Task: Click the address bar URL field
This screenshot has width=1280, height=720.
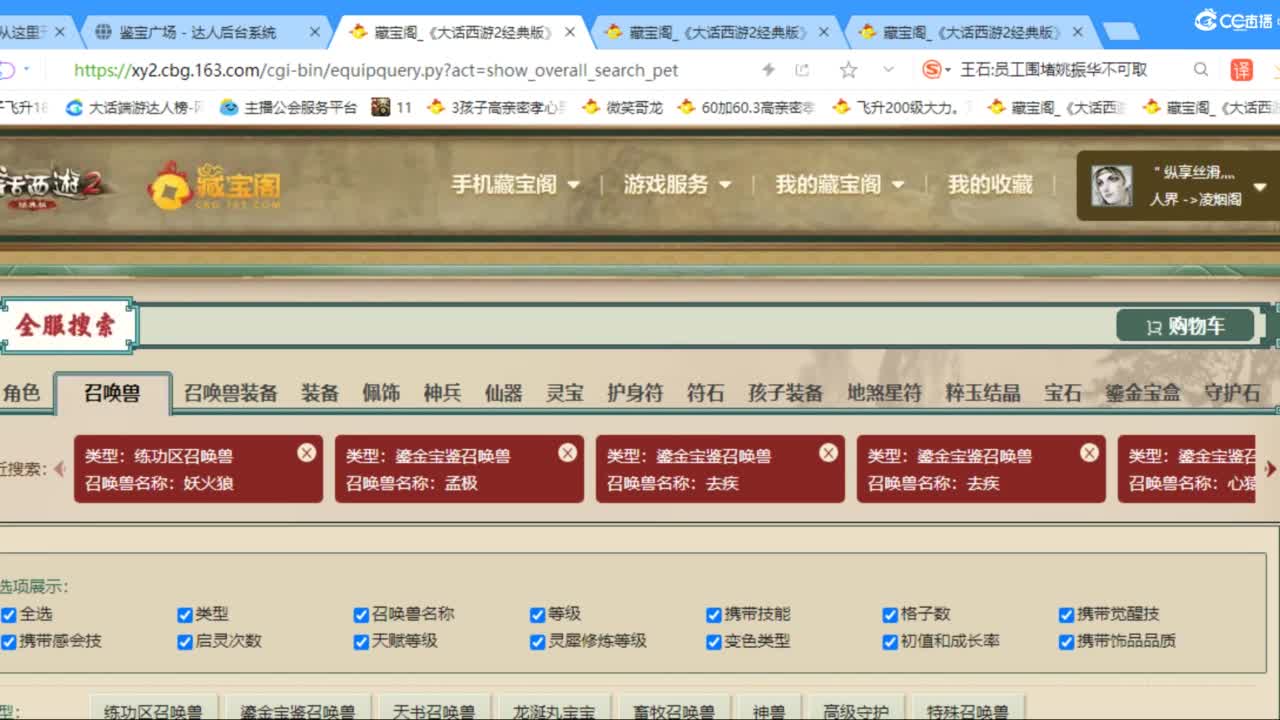Action: point(376,70)
